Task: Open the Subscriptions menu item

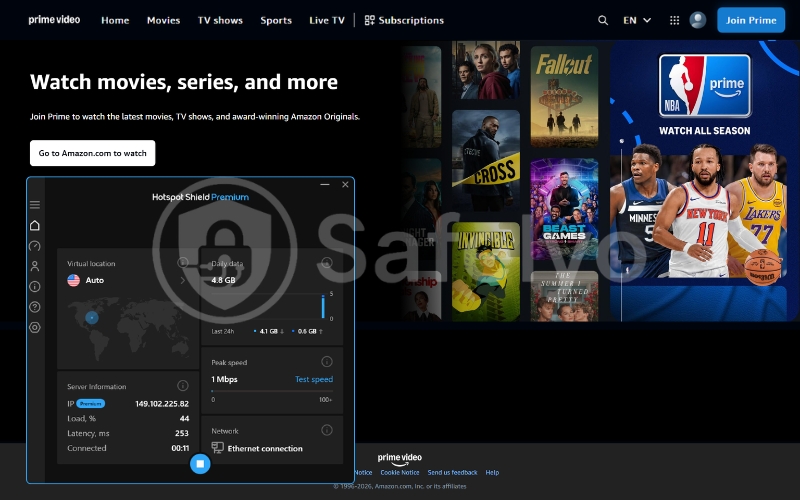Action: [x=404, y=20]
